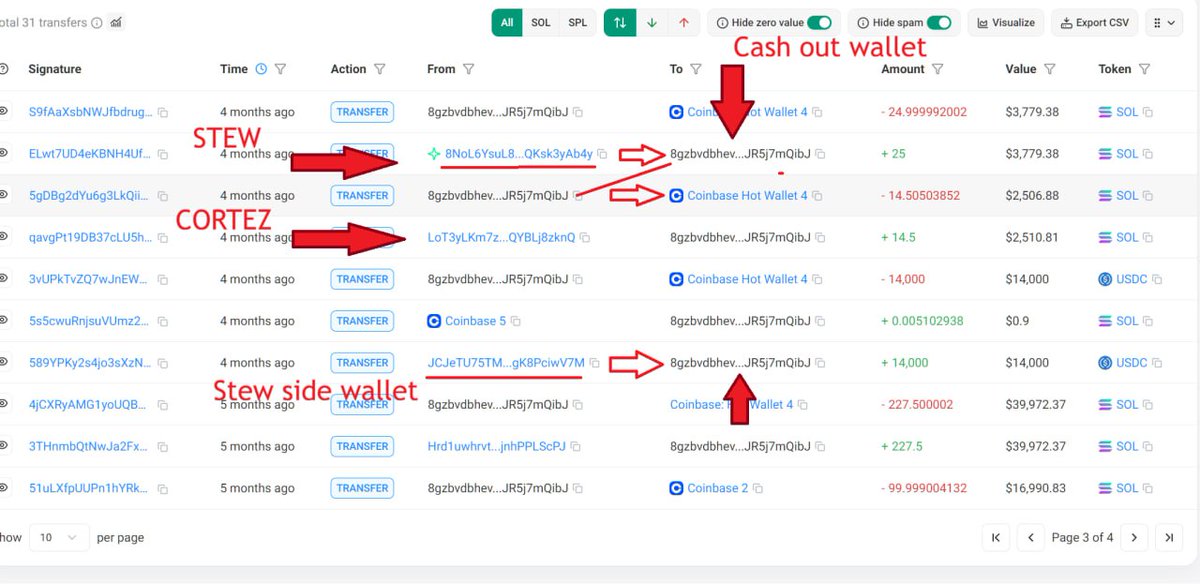Click the filter icon in From column header
Image resolution: width=1200 pixels, height=584 pixels.
pos(469,69)
